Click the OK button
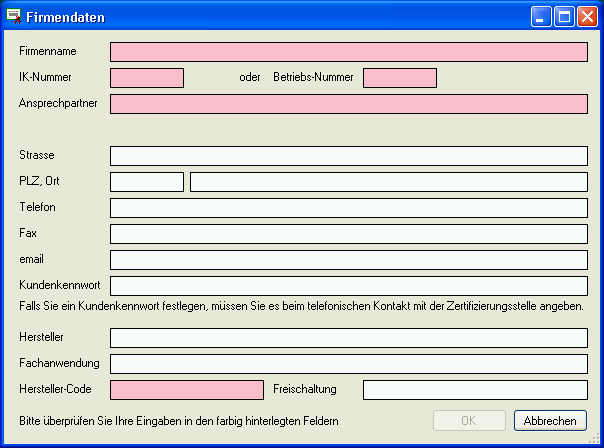The image size is (604, 448). (x=469, y=421)
